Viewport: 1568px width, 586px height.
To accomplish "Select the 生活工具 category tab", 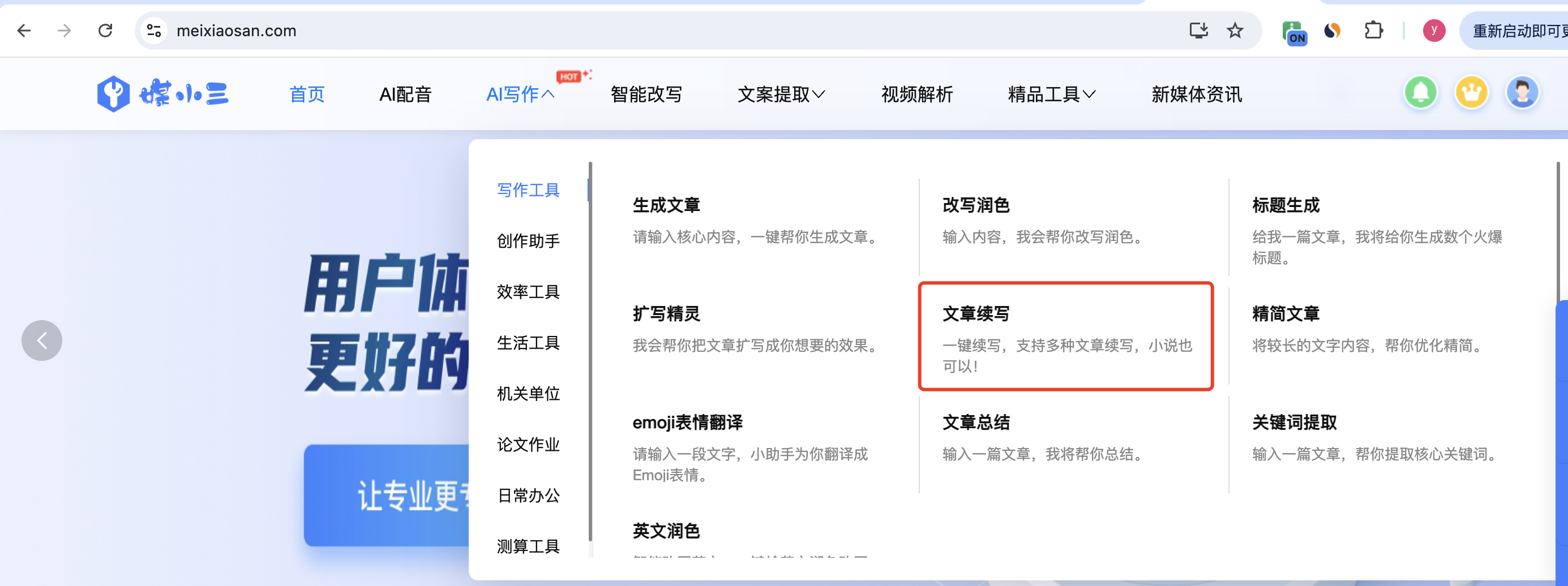I will click(x=528, y=343).
